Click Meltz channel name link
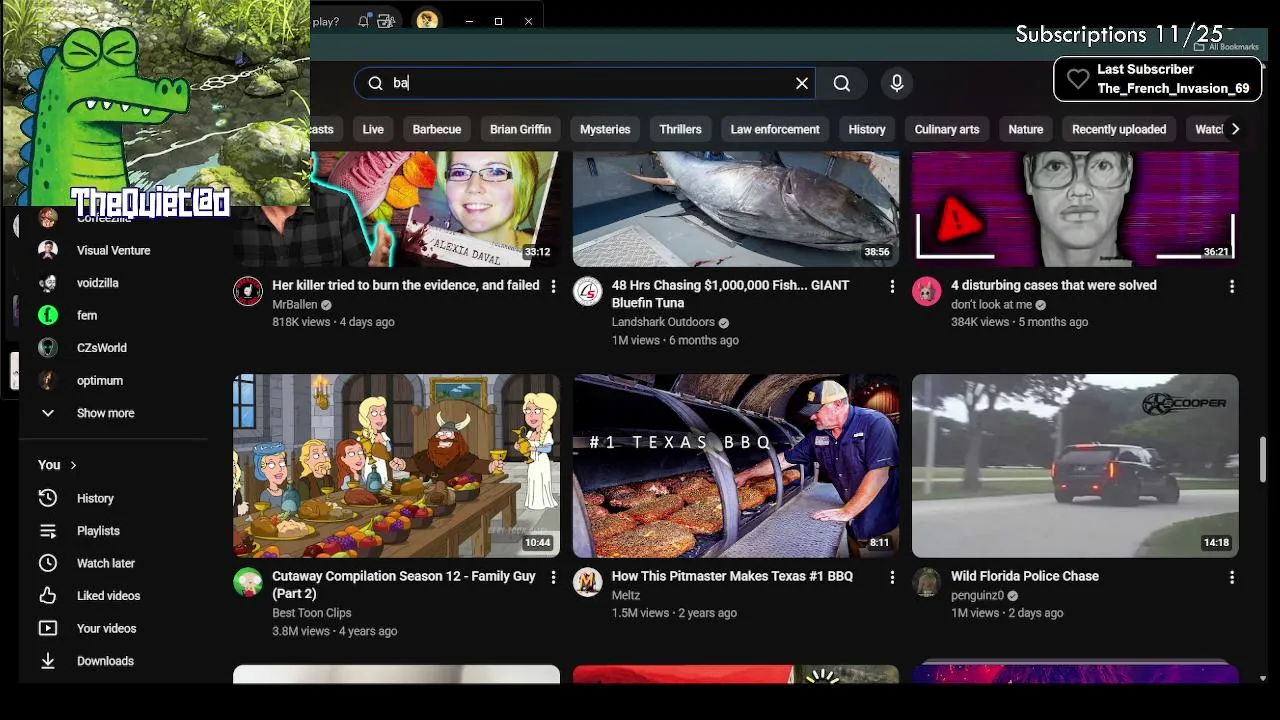This screenshot has width=1280, height=720. coord(626,595)
